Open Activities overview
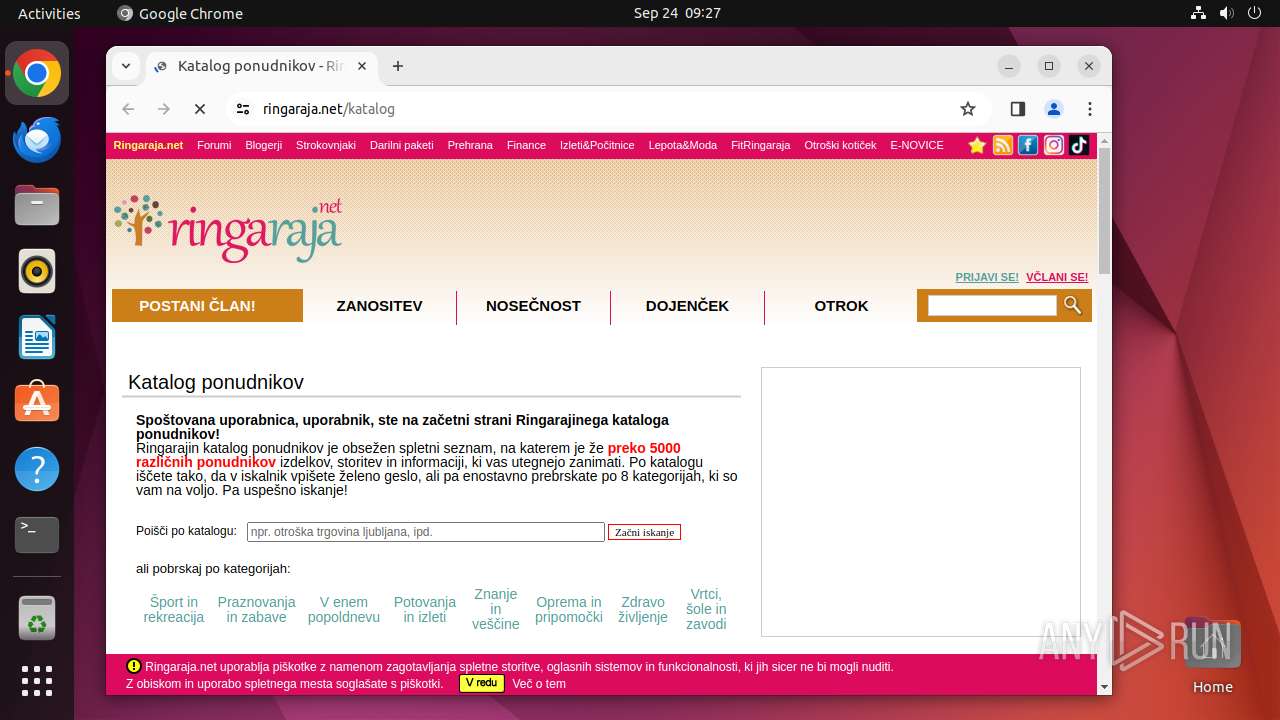The image size is (1280, 720). (x=49, y=13)
